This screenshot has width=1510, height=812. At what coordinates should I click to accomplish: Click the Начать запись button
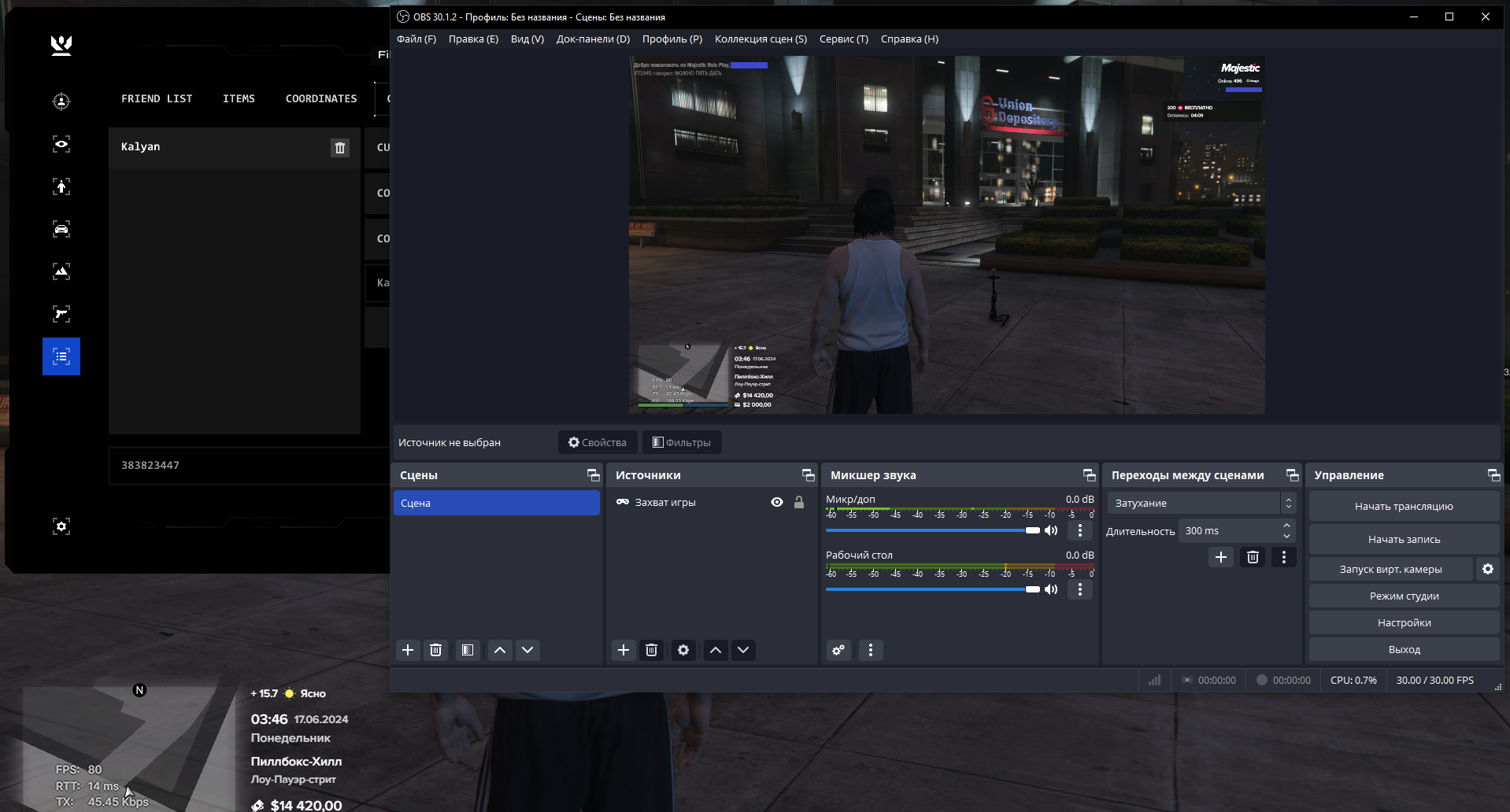point(1404,539)
